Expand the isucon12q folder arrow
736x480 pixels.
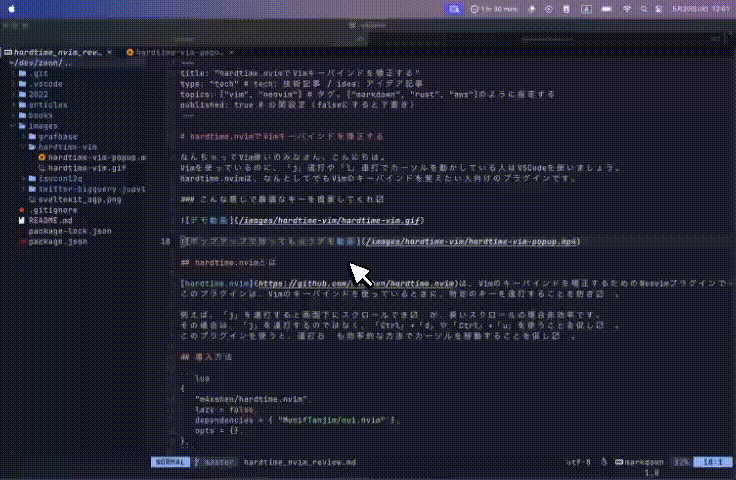[x=23, y=179]
